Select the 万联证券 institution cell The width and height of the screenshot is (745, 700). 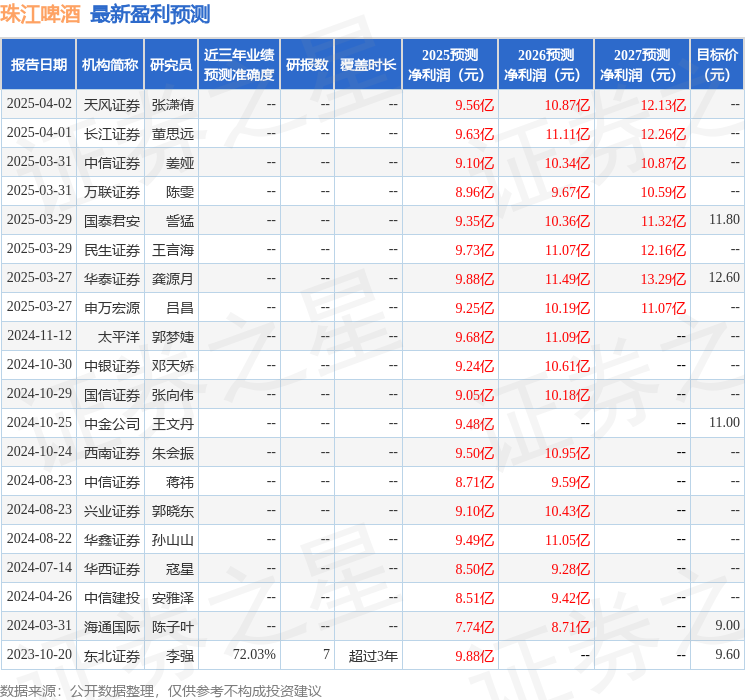(112, 192)
